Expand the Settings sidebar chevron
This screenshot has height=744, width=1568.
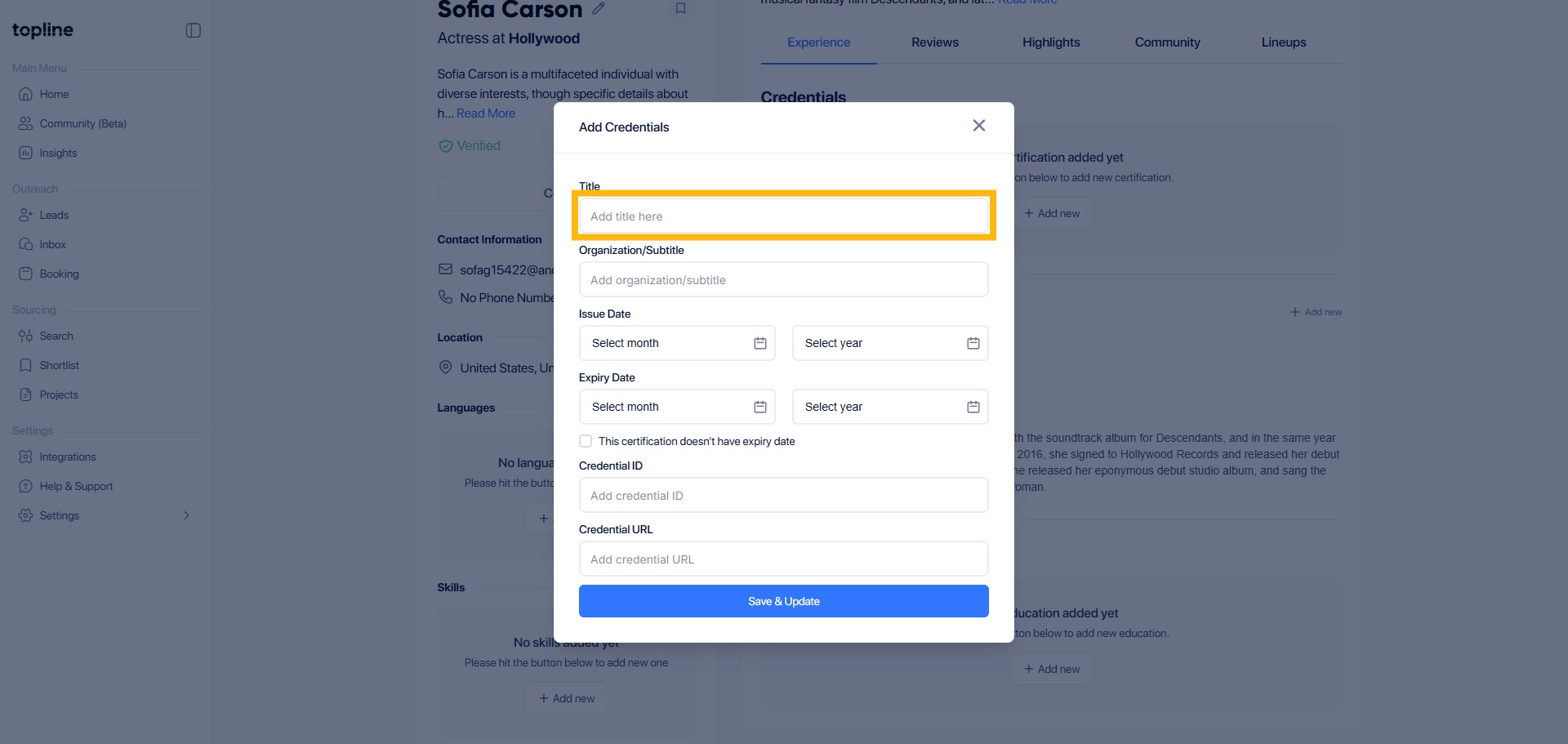186,515
